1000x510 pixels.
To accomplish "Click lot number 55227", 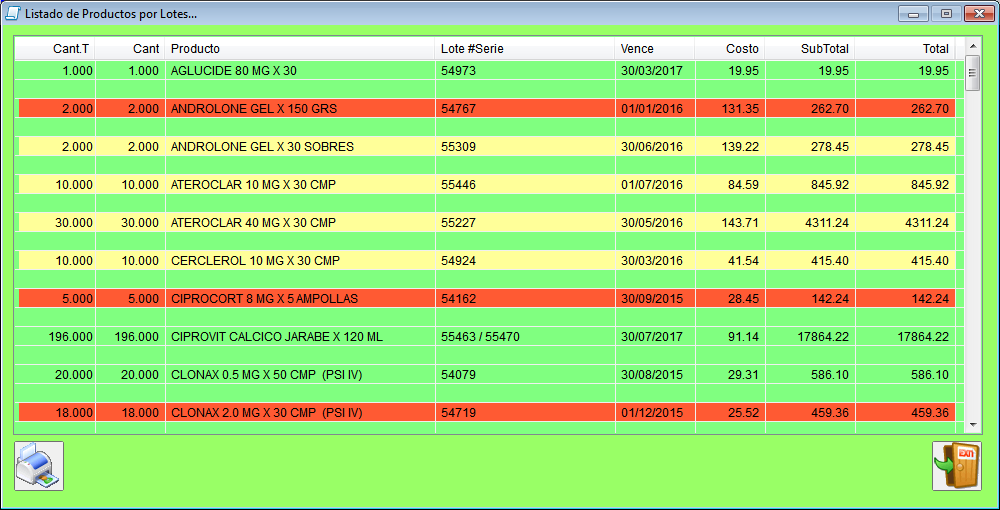I will click(x=458, y=222).
